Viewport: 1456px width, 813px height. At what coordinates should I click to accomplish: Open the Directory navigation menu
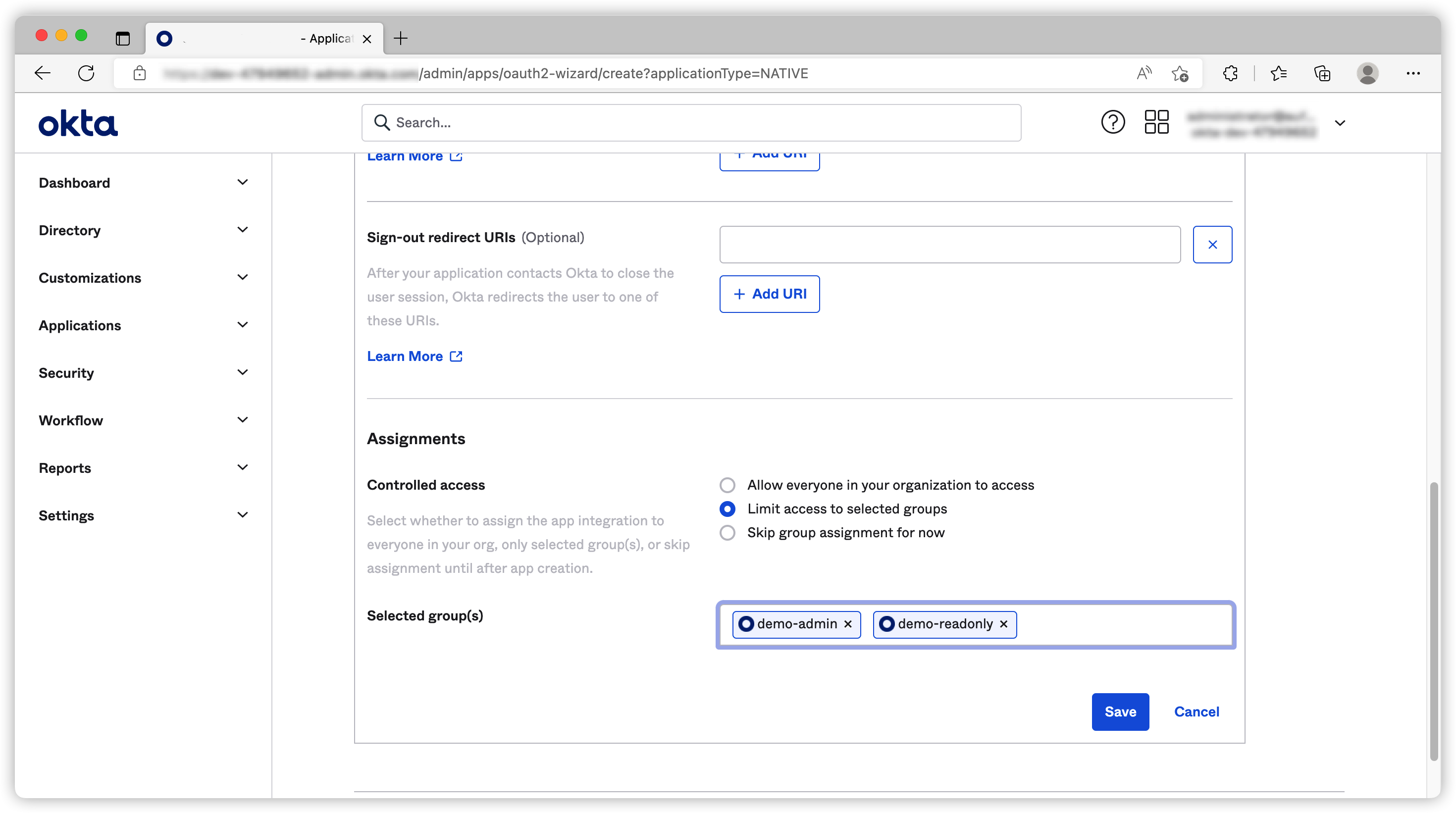143,231
